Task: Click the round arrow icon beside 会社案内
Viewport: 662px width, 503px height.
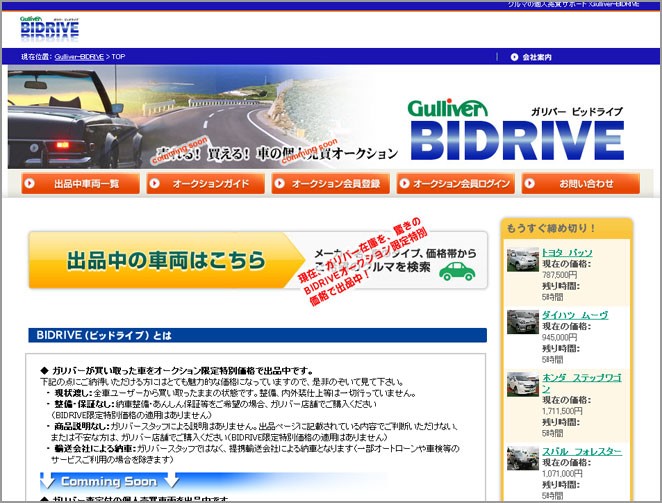Action: pyautogui.click(x=514, y=57)
